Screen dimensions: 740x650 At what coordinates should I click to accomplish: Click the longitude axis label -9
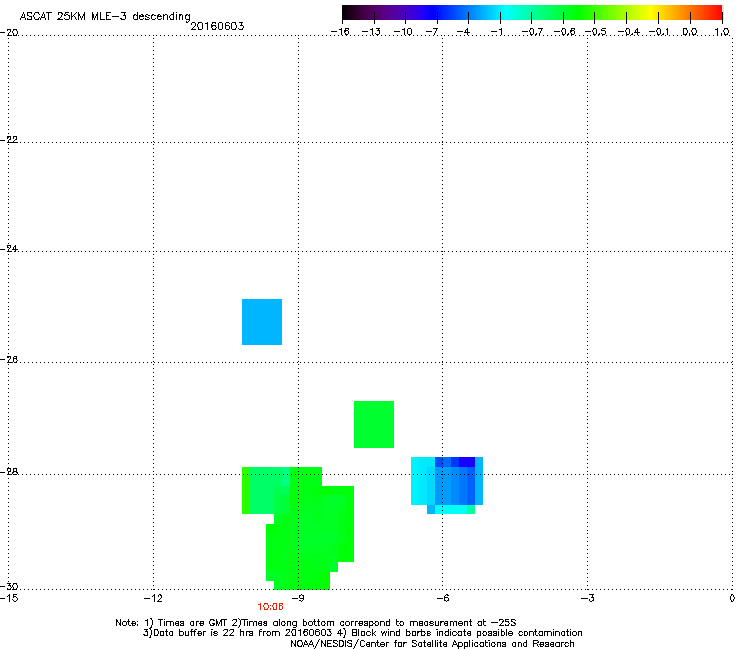tap(297, 598)
